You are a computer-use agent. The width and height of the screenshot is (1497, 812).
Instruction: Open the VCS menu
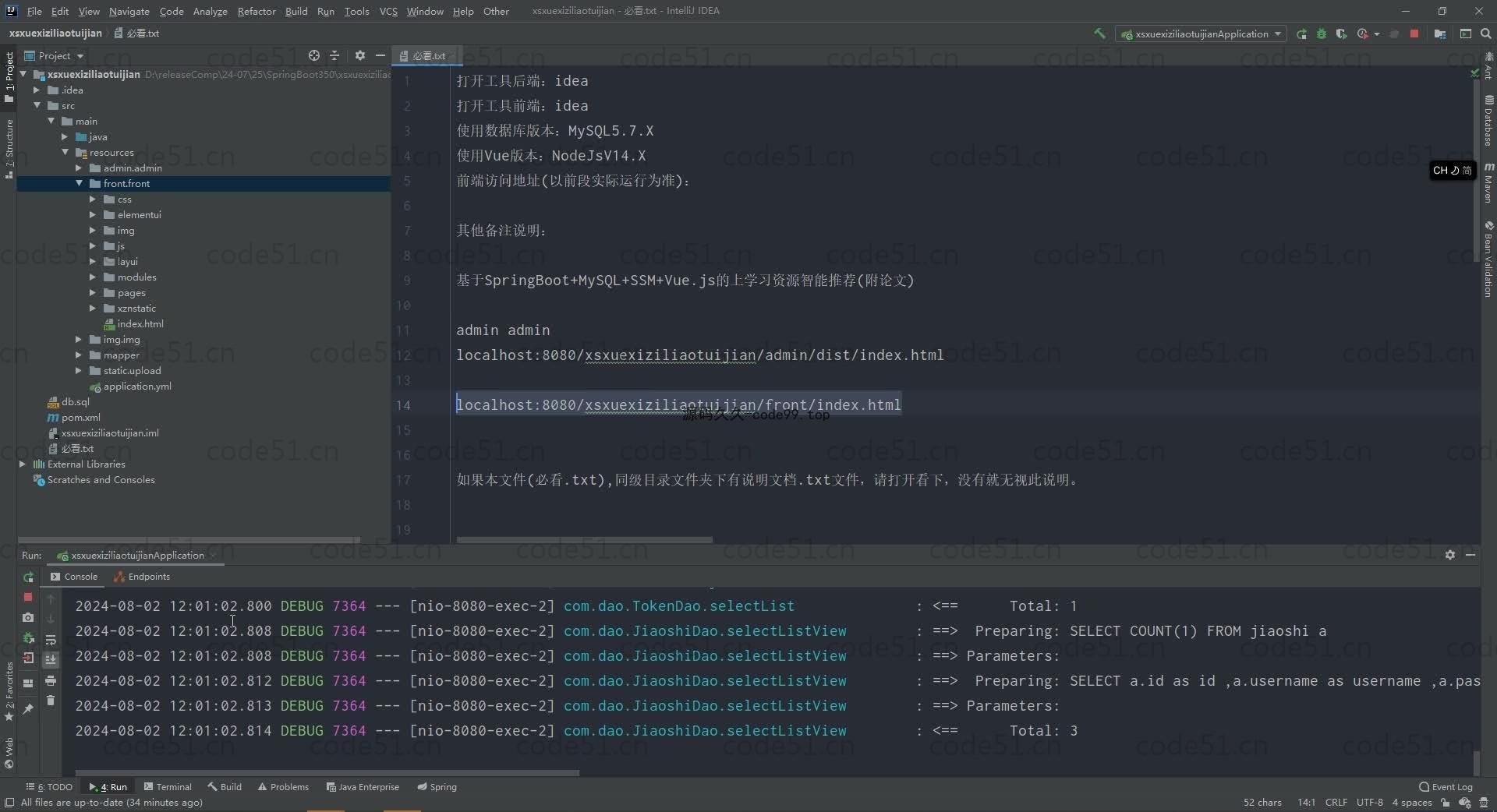tap(388, 11)
